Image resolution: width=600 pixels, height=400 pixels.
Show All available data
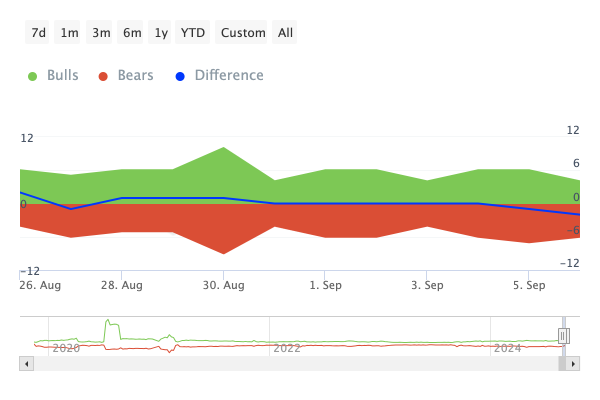[286, 33]
